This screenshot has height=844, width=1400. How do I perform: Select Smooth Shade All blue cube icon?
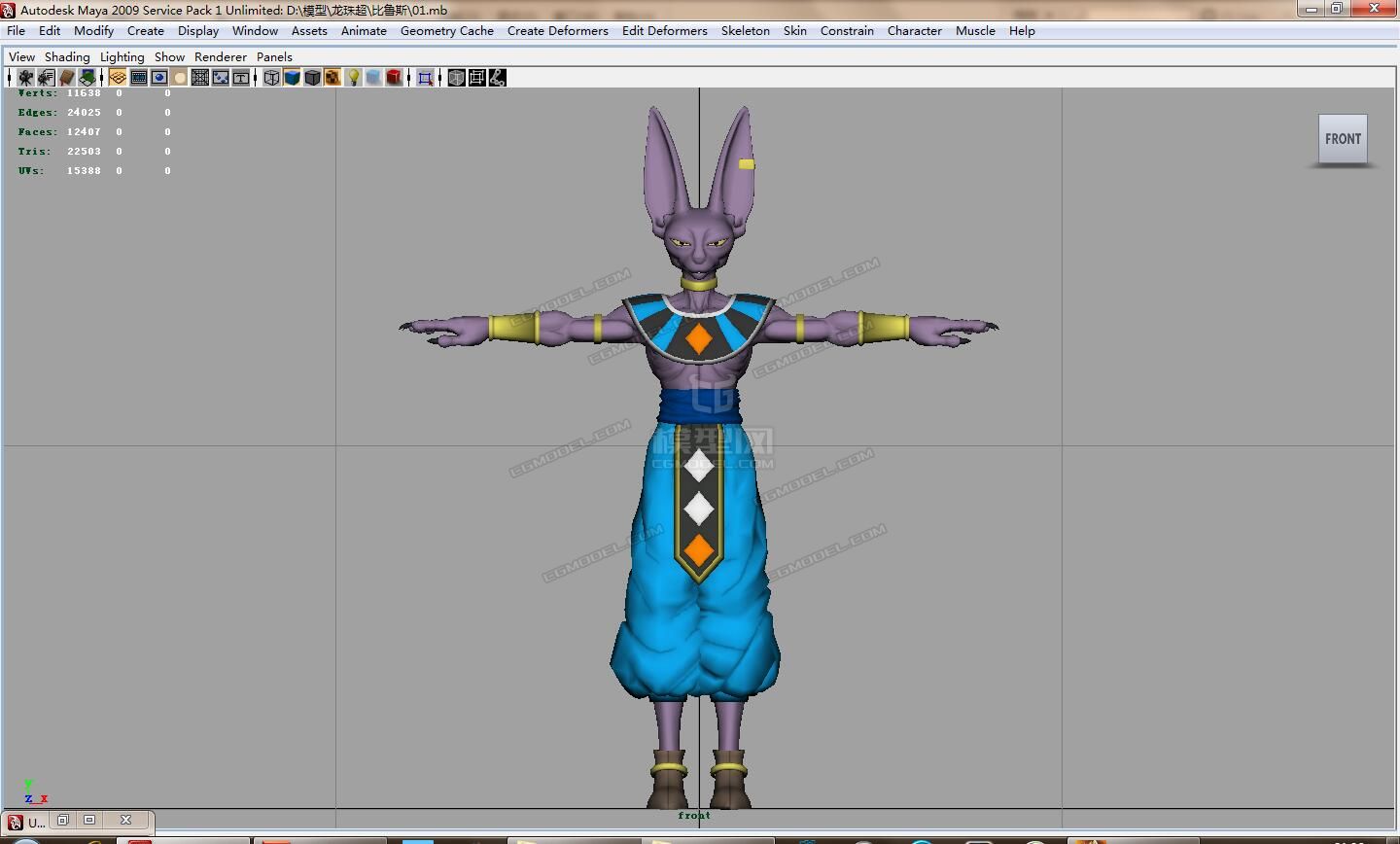(x=292, y=78)
